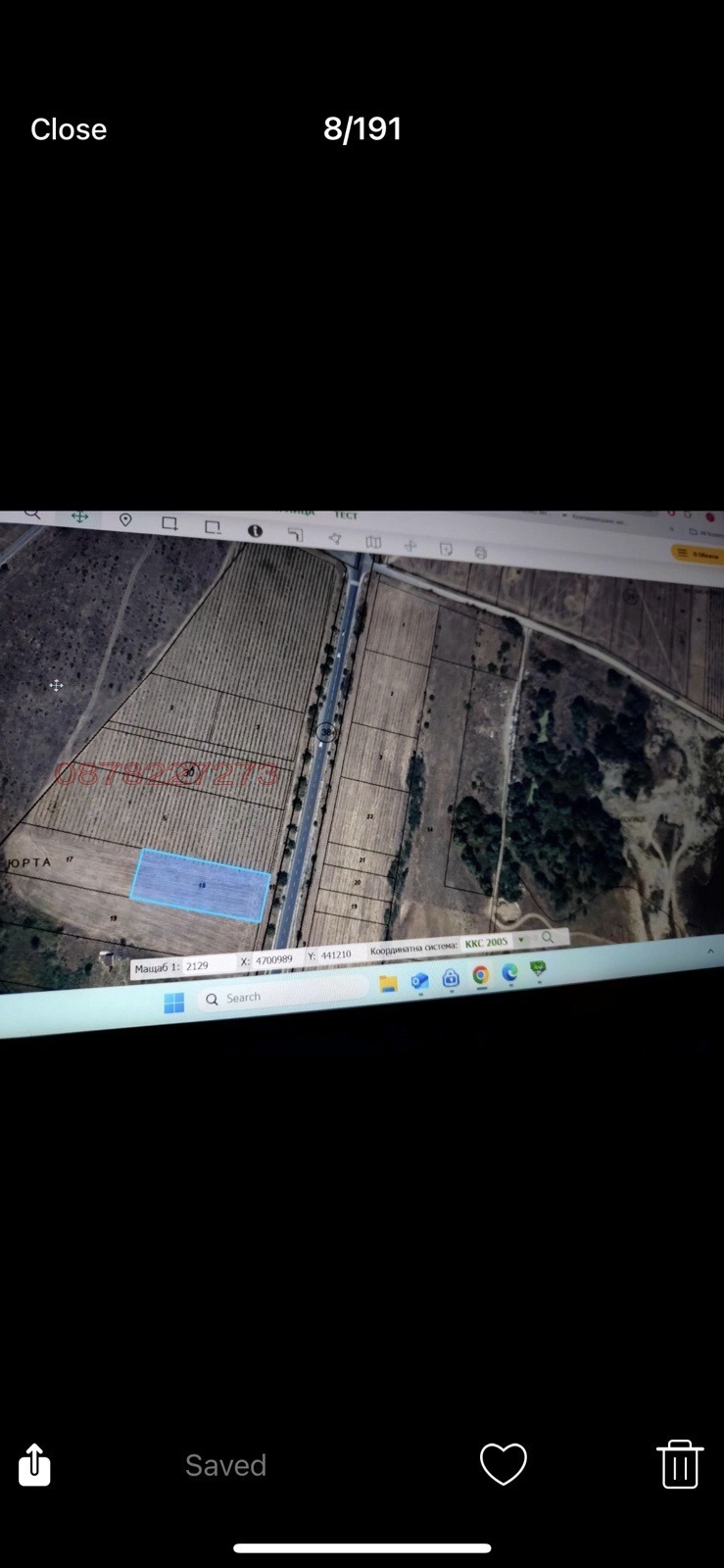
Task: Click the coordinate search magnifier icon
Action: tap(548, 937)
